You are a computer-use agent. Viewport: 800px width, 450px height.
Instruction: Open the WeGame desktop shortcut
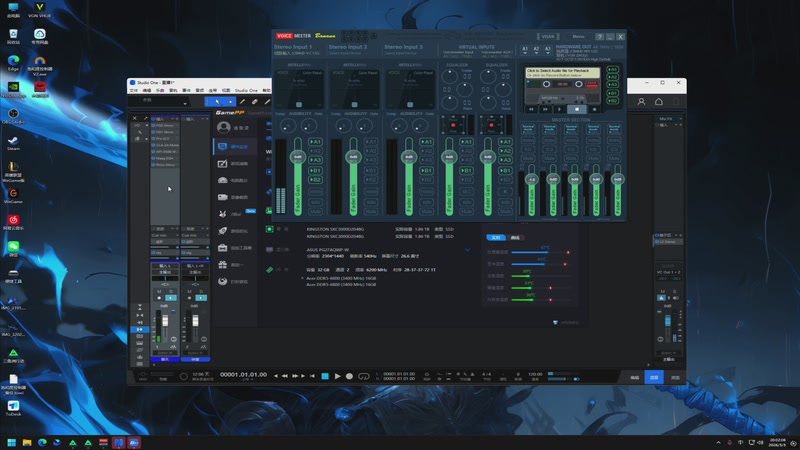(13, 196)
